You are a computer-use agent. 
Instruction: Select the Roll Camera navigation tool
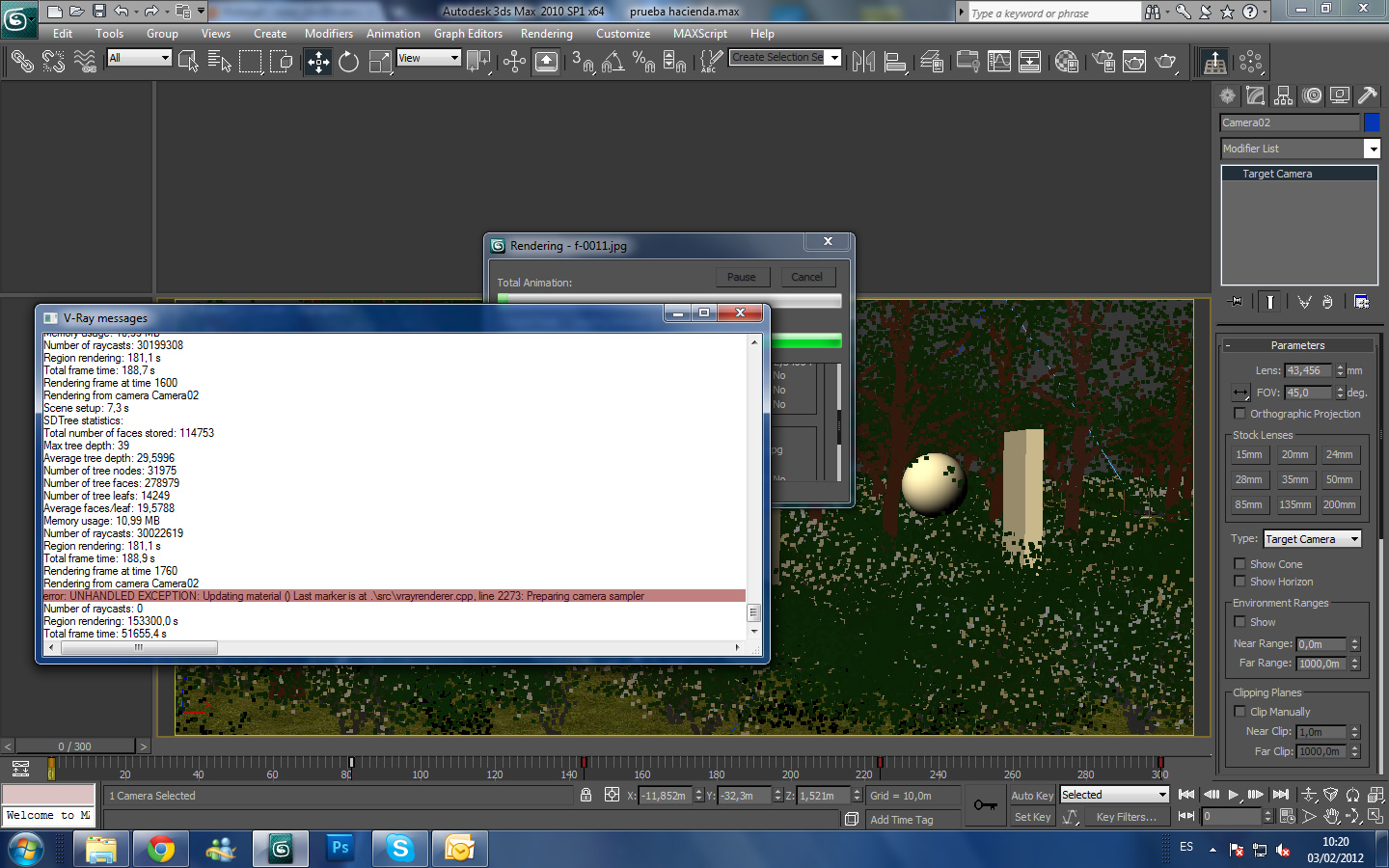[x=1353, y=795]
